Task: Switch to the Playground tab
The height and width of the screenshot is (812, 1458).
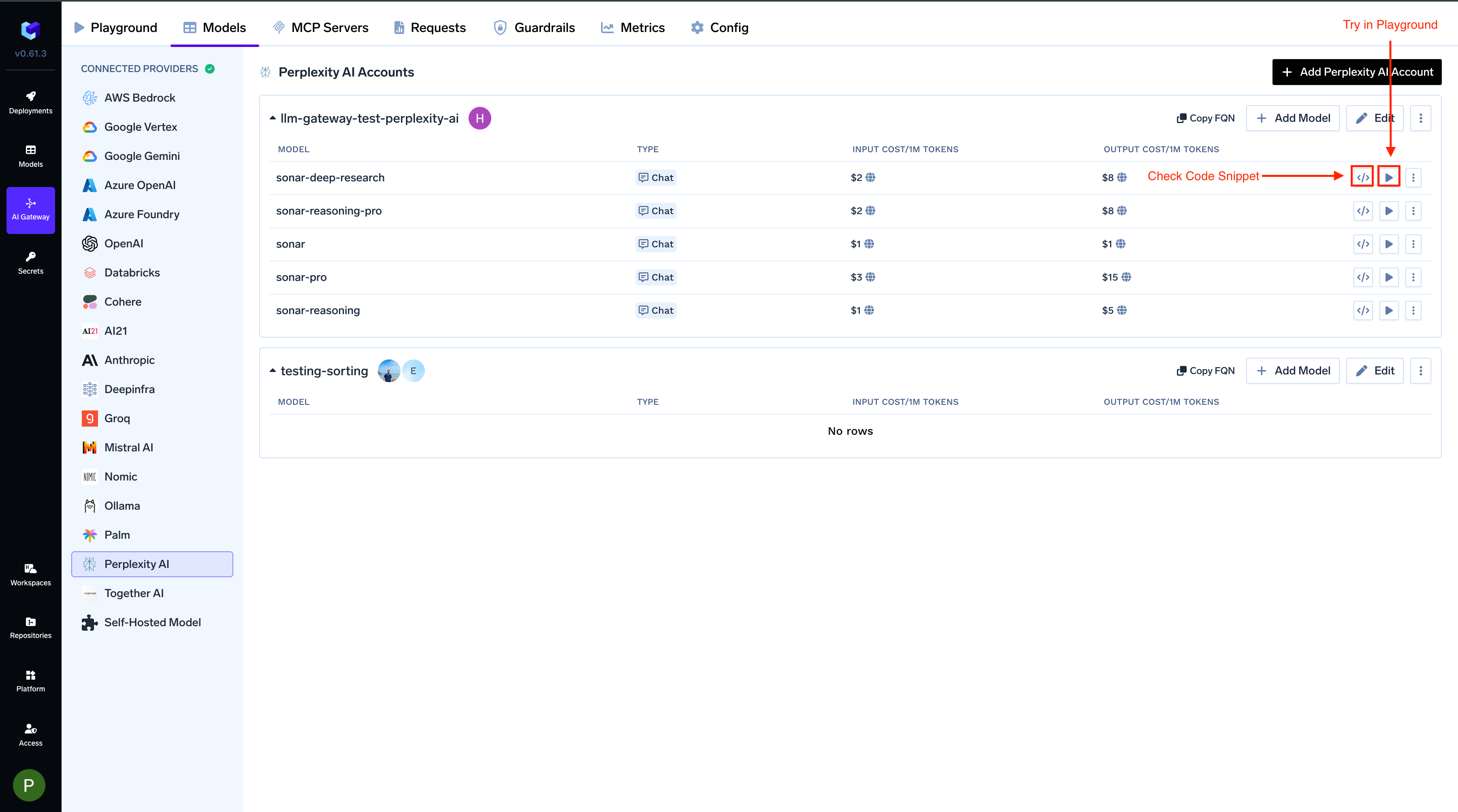Action: pos(115,27)
